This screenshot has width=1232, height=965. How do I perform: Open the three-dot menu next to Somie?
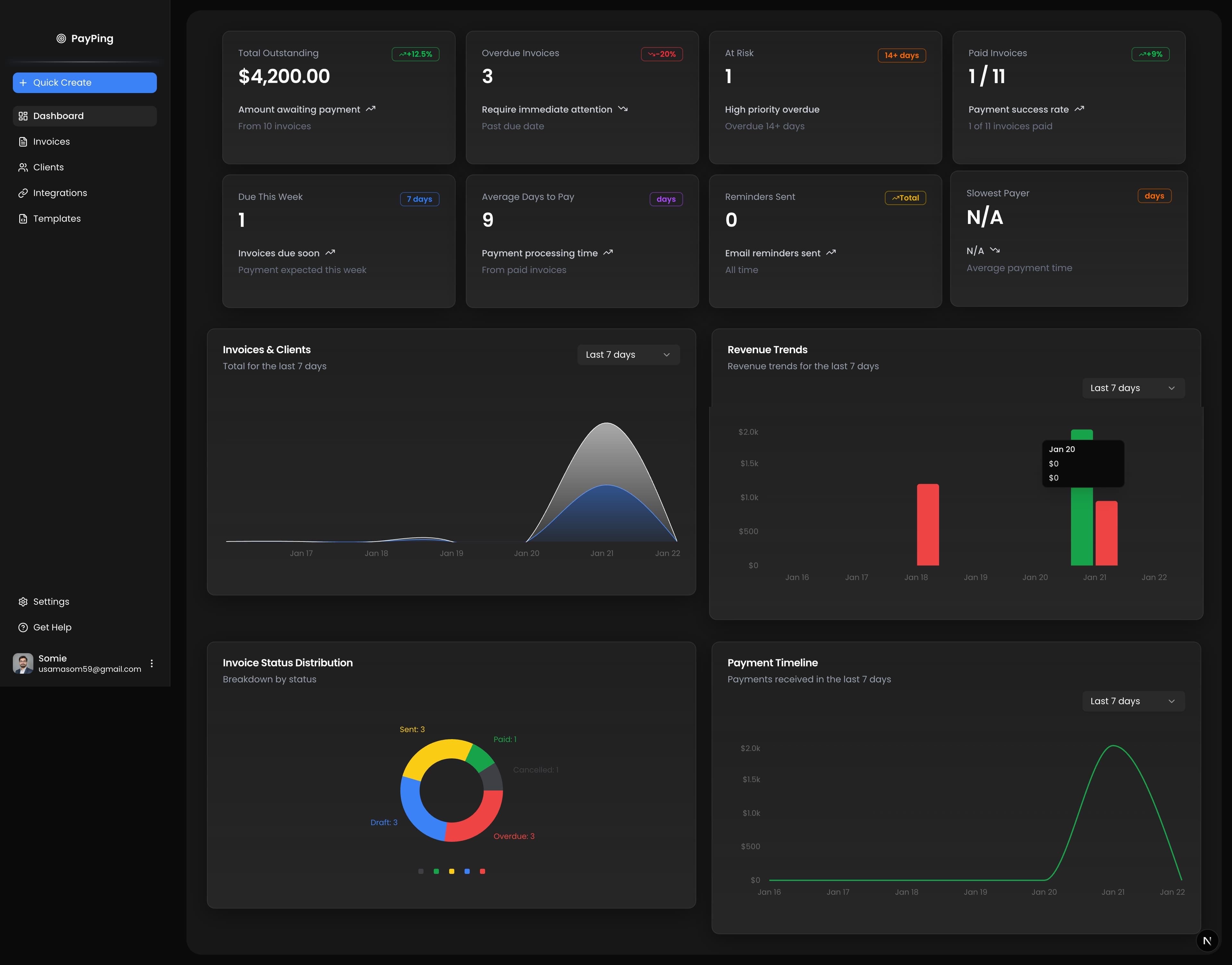(x=151, y=663)
